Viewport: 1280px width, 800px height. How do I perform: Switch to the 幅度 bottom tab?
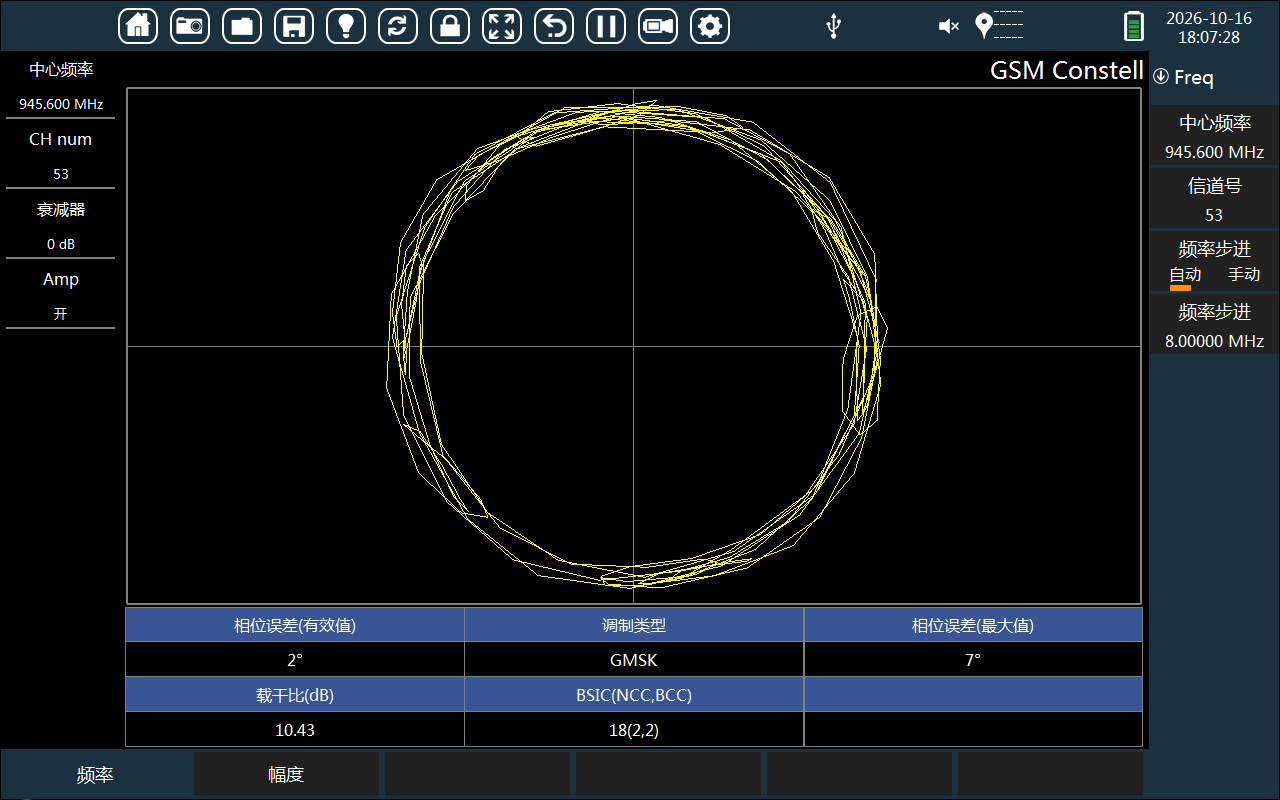[x=286, y=775]
